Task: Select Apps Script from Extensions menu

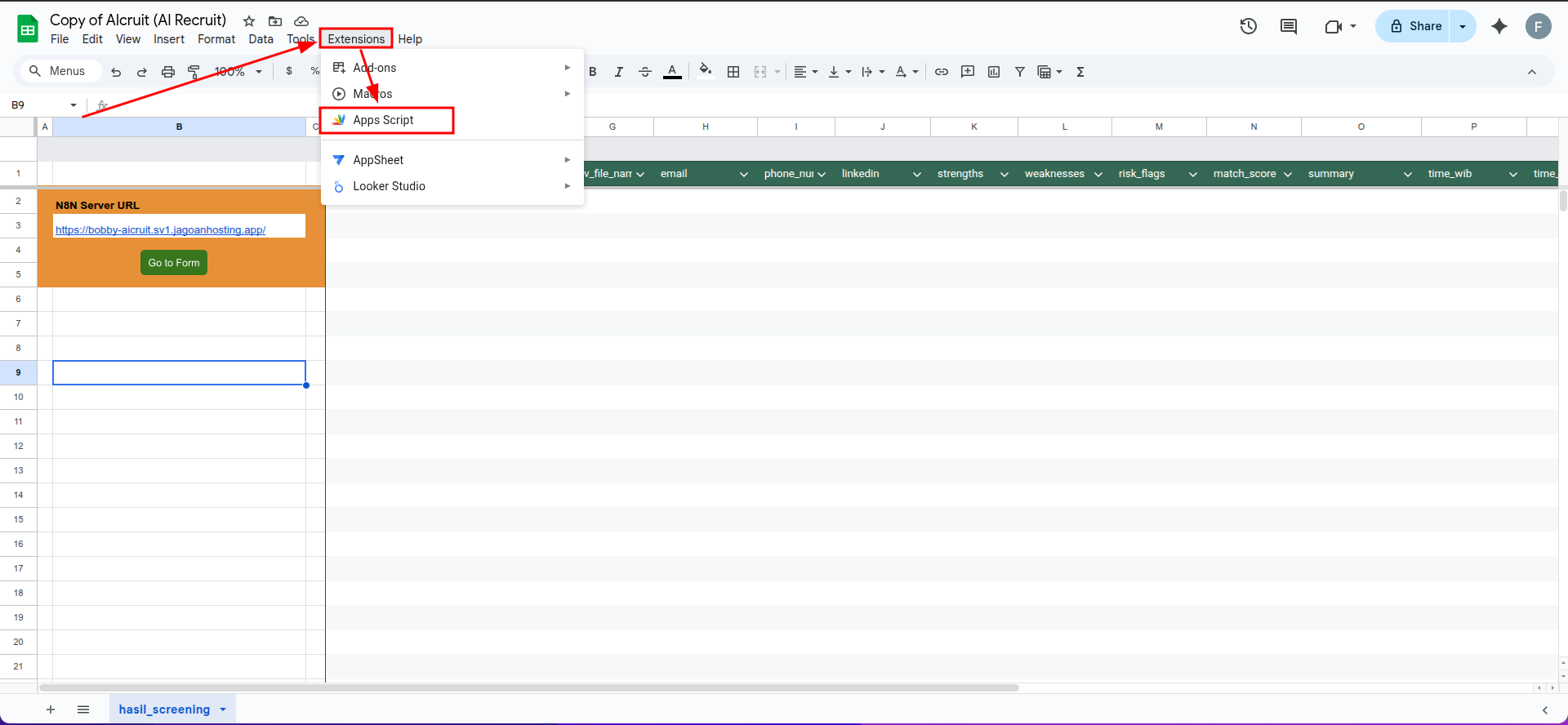Action: coord(384,120)
